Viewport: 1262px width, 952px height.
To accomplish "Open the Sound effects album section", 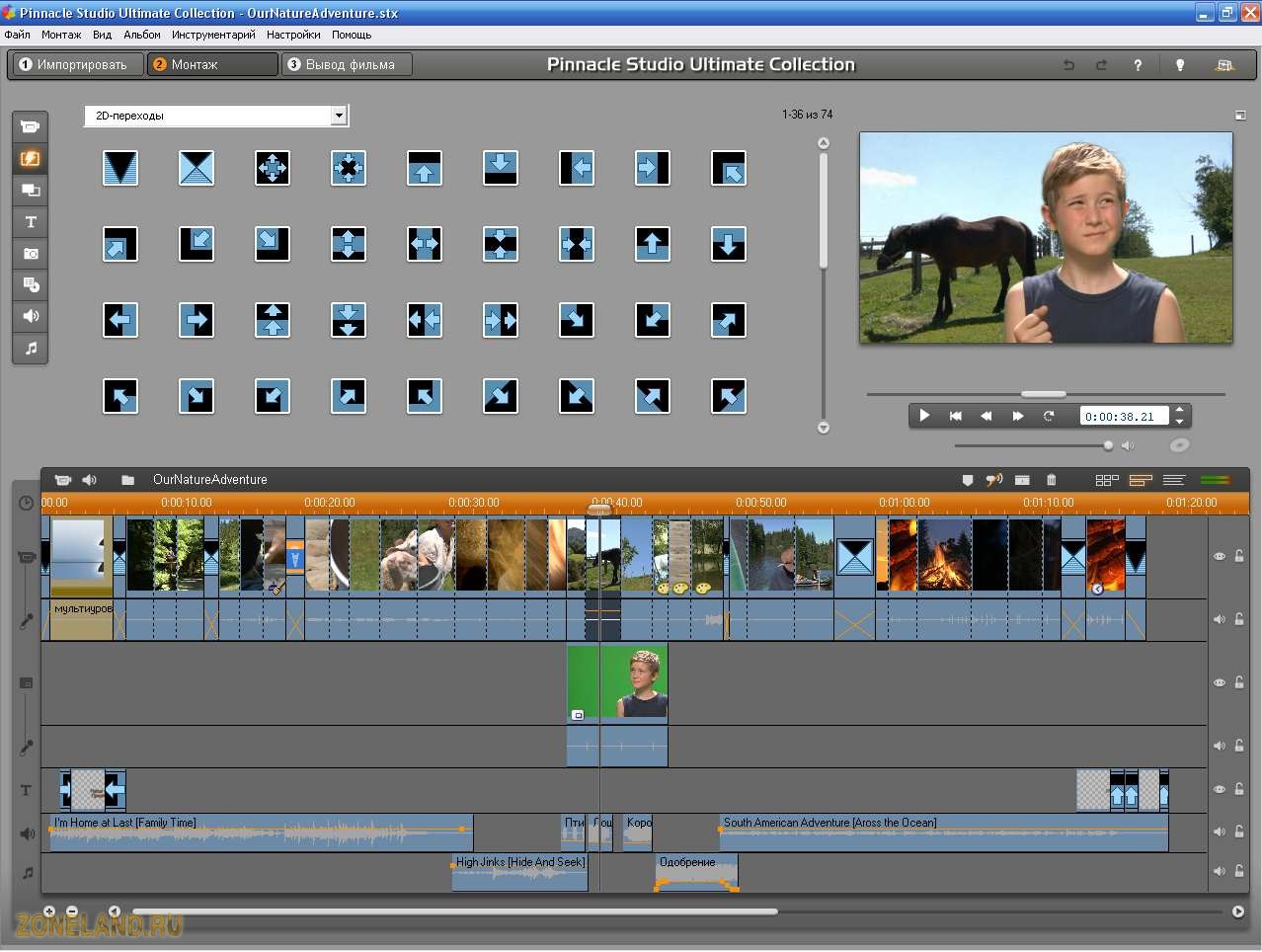I will pyautogui.click(x=31, y=316).
